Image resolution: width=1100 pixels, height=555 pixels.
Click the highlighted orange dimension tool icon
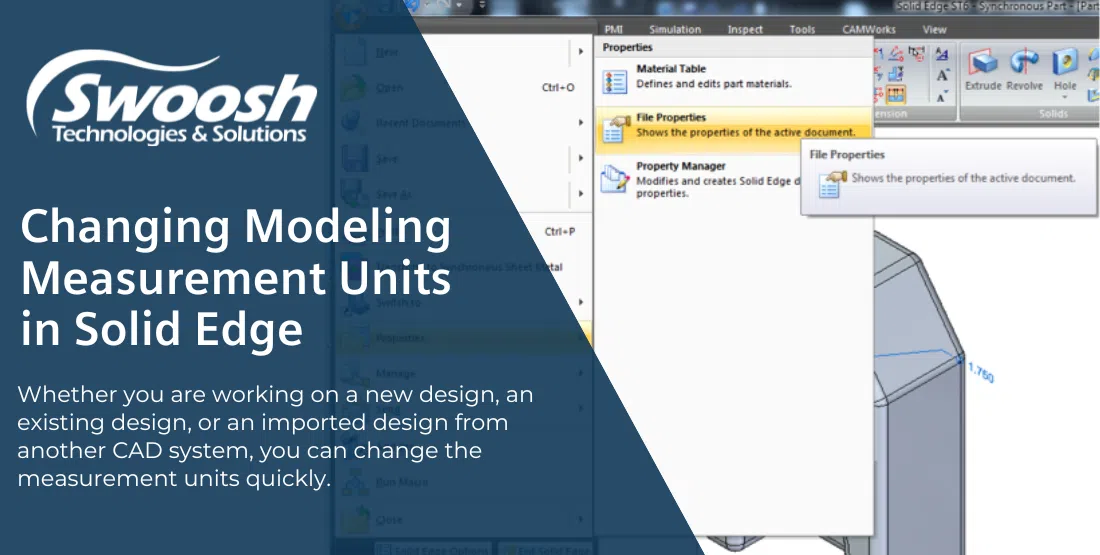[x=895, y=94]
